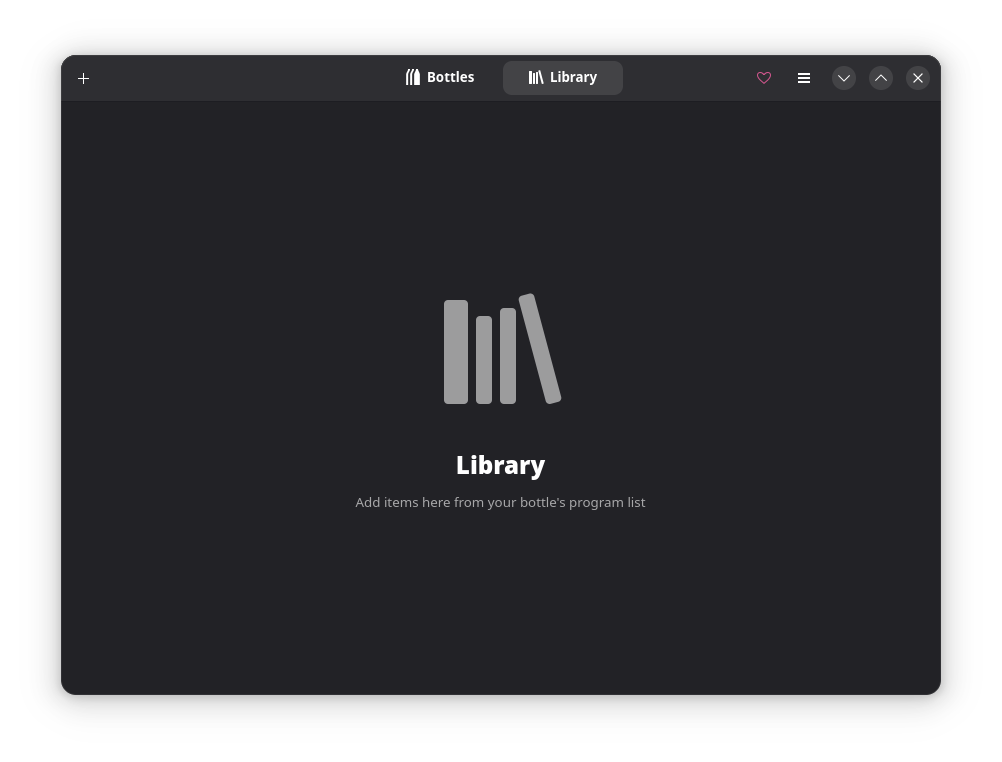1002x762 pixels.
Task: Maximize the window with the up chevron button
Action: pyautogui.click(x=881, y=78)
